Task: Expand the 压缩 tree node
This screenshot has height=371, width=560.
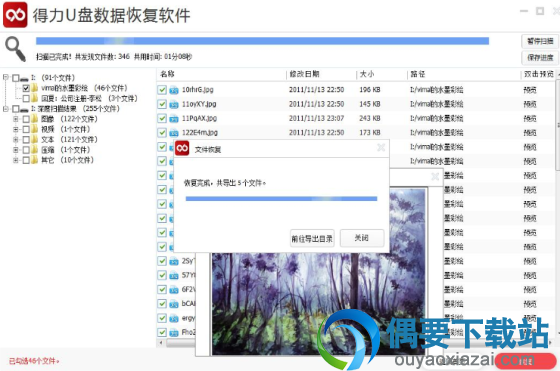Action: (15, 150)
